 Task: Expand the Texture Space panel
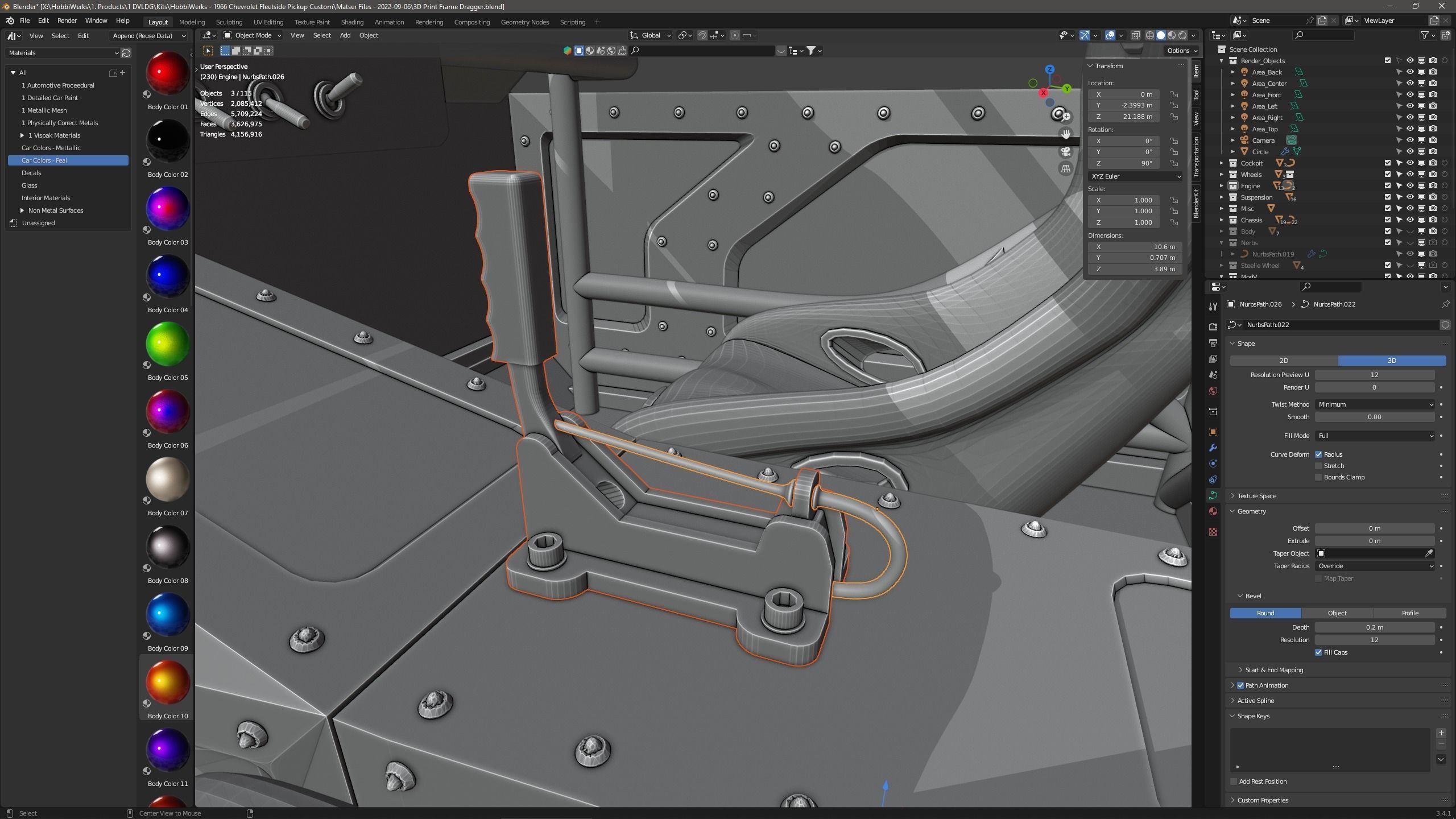point(1256,496)
